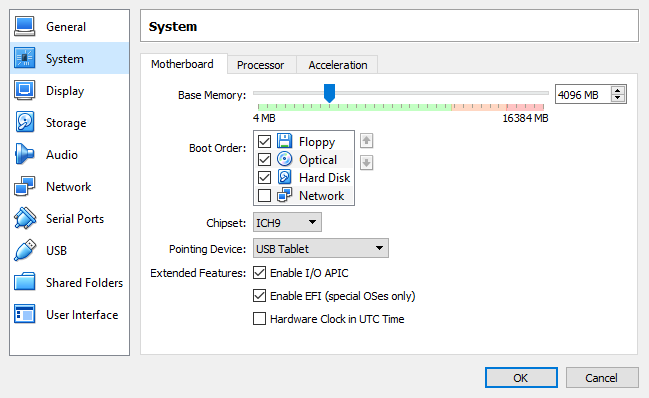
Task: Open the Storage disk icon
Action: point(24,122)
